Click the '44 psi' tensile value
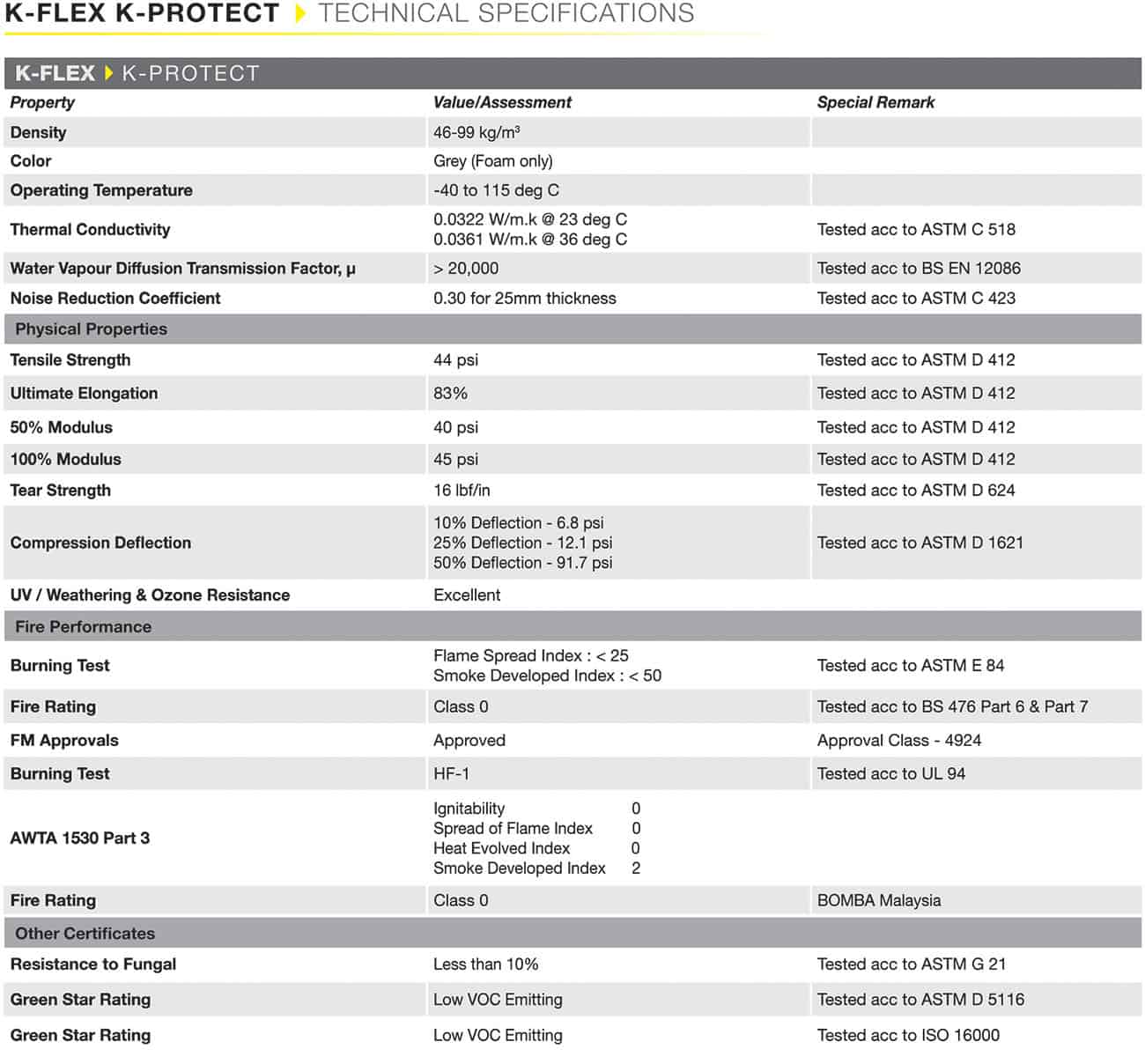This screenshot has height=1064, width=1145. coord(455,360)
